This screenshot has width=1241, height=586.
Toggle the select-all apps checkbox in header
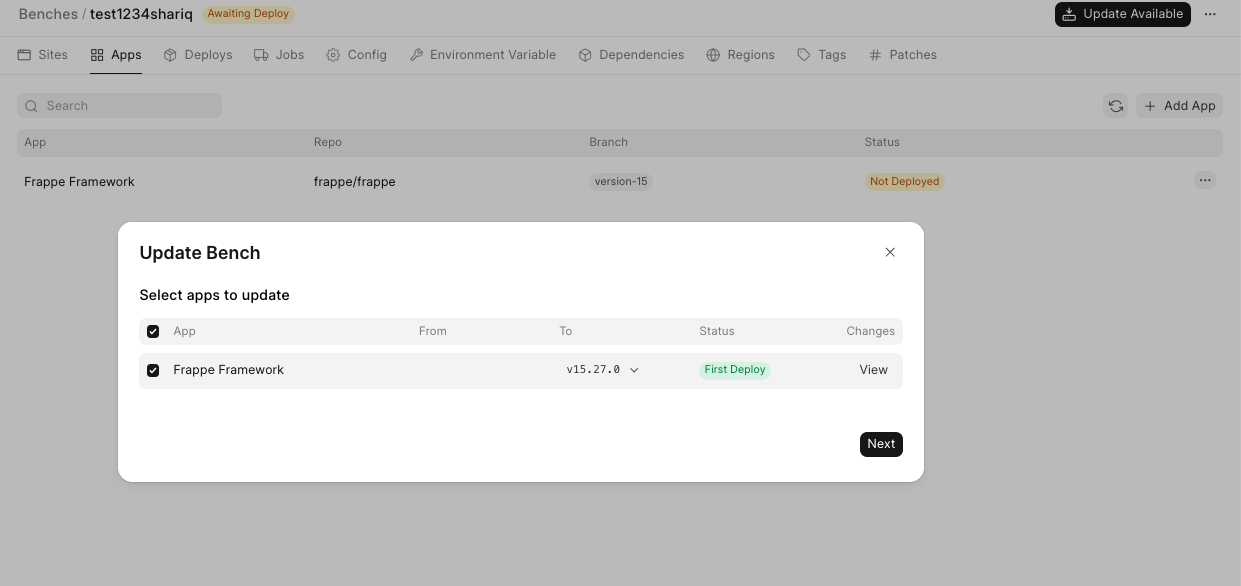point(153,331)
